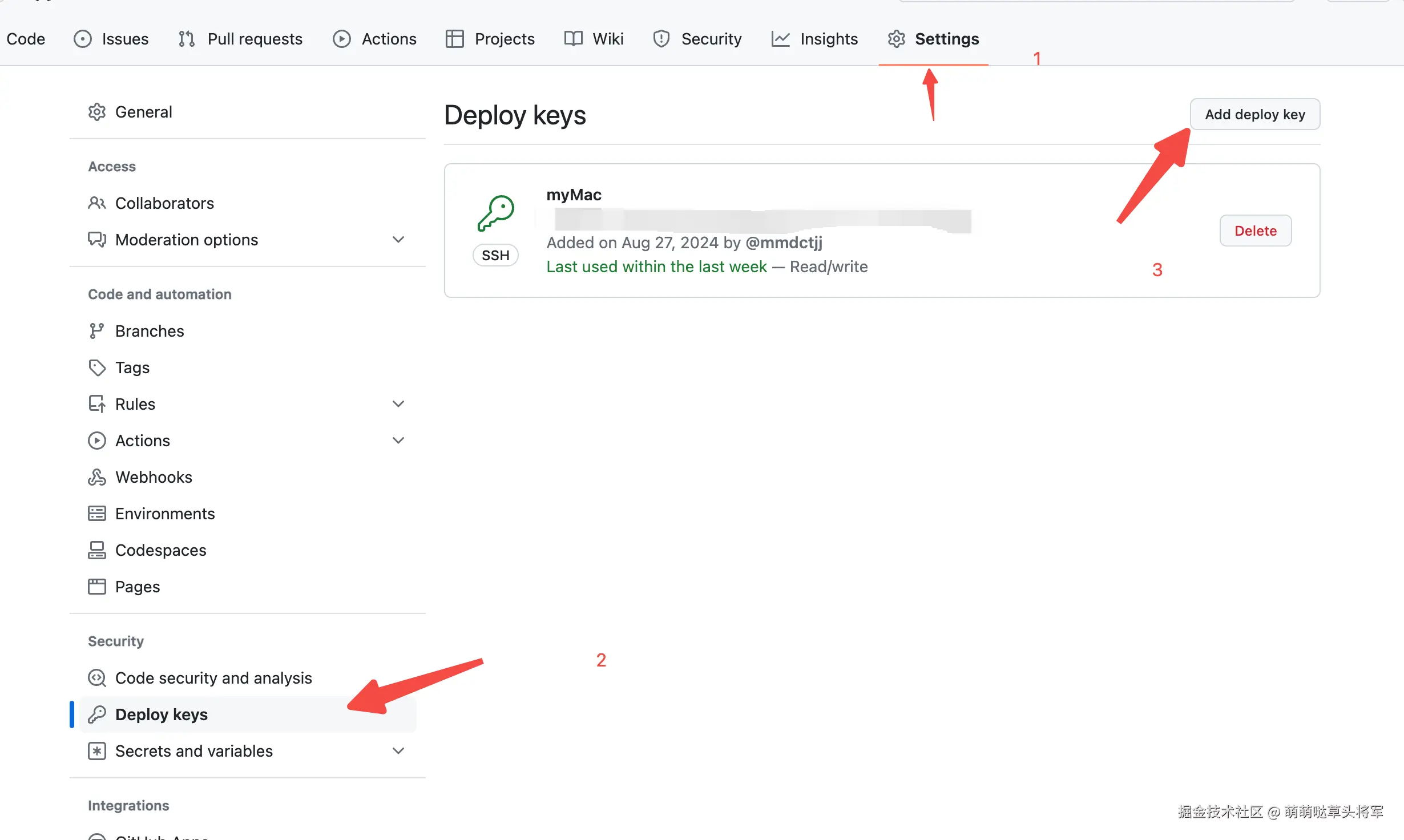1404x840 pixels.
Task: Click the Tags label icon
Action: point(96,367)
